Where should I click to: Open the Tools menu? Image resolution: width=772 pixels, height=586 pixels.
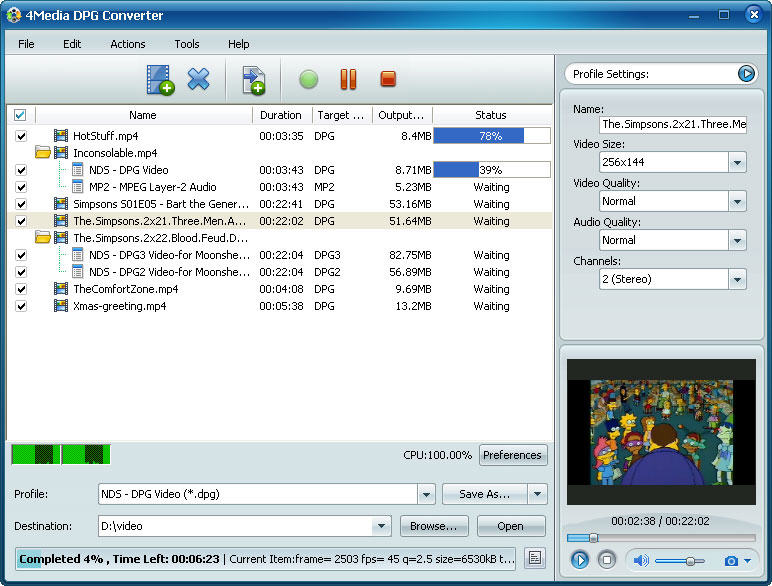pos(187,44)
